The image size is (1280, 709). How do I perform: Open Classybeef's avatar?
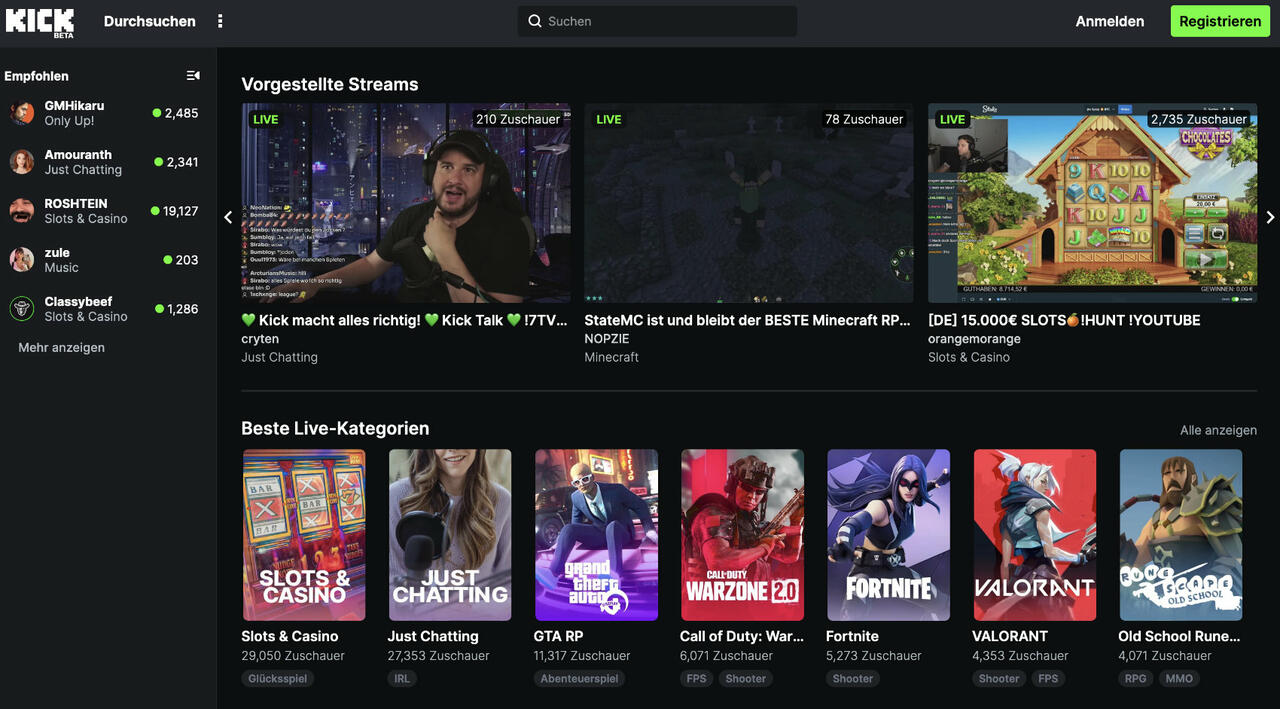[22, 309]
